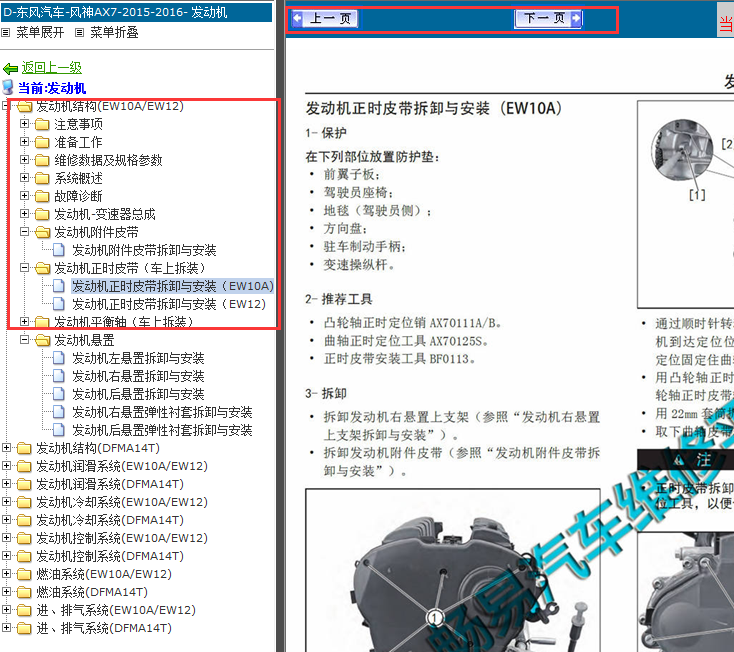
Task: Click folder icon of 系统概述
Action: pyautogui.click(x=42, y=178)
